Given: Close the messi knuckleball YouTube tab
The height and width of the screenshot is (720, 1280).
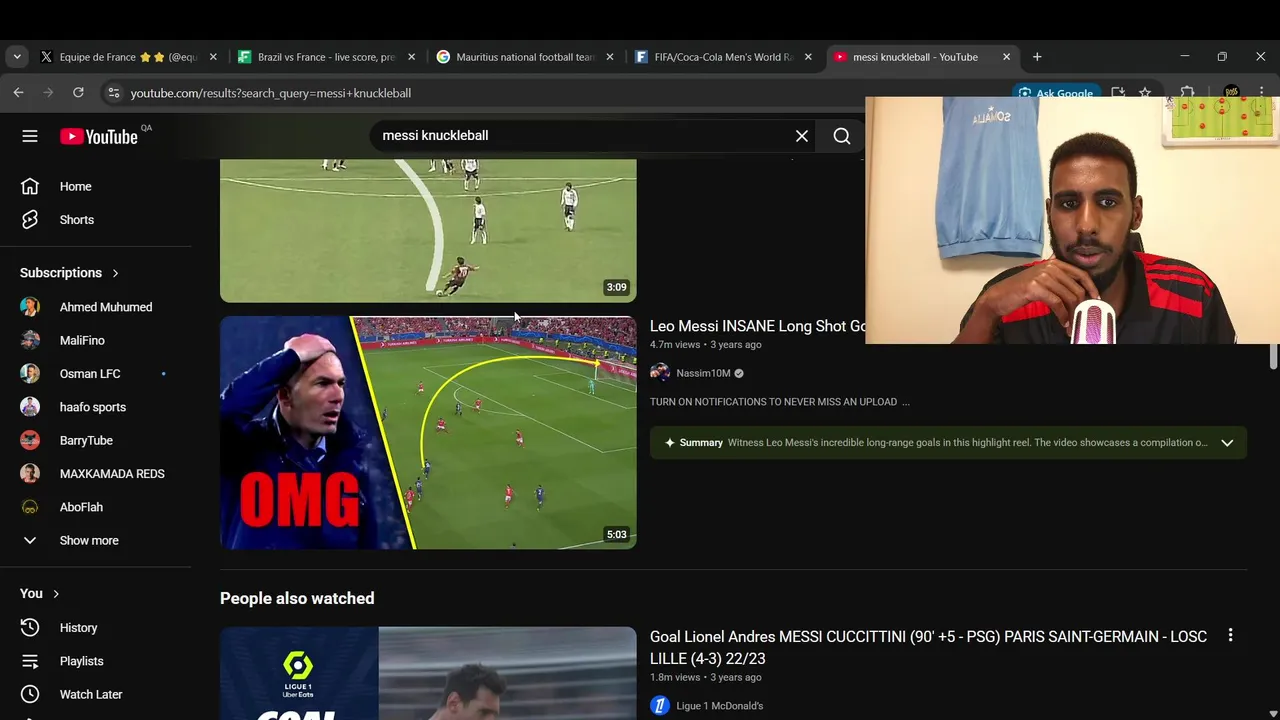Looking at the screenshot, I should [x=1007, y=57].
